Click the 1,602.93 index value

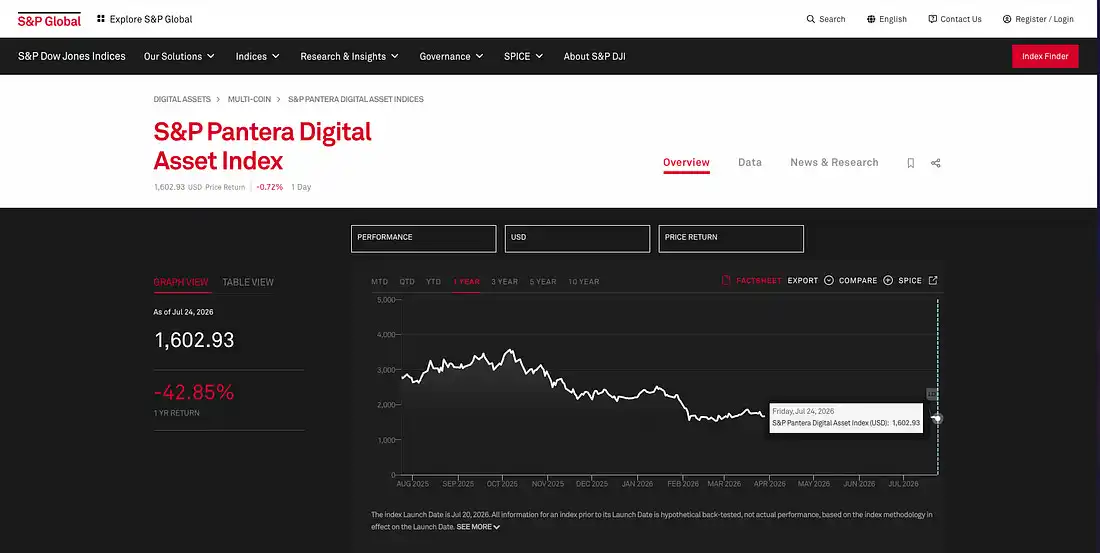(x=194, y=340)
